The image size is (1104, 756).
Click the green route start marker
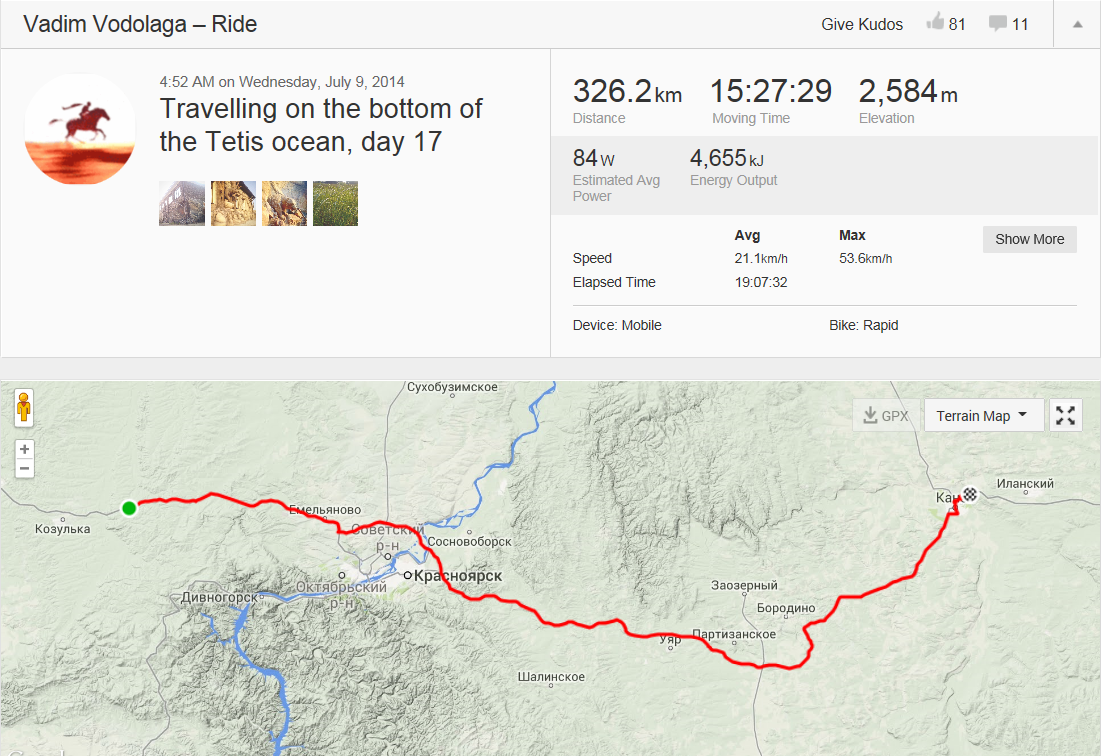[129, 508]
